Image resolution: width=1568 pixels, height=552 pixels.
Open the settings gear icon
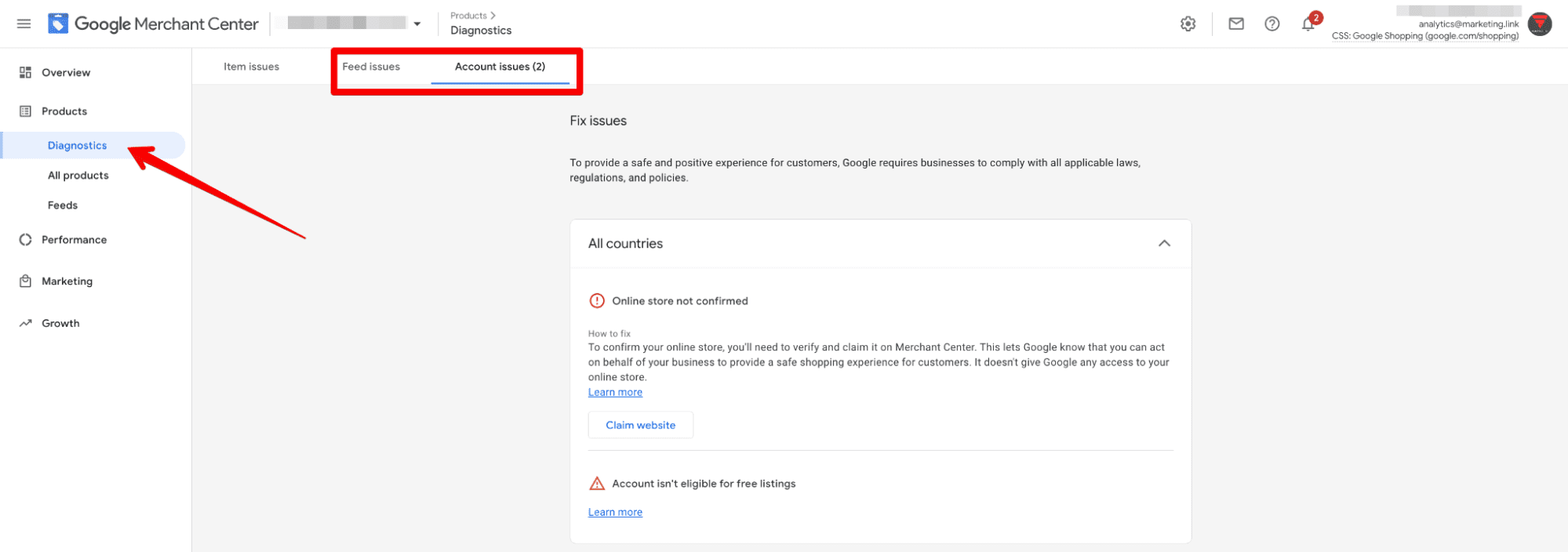point(1188,24)
